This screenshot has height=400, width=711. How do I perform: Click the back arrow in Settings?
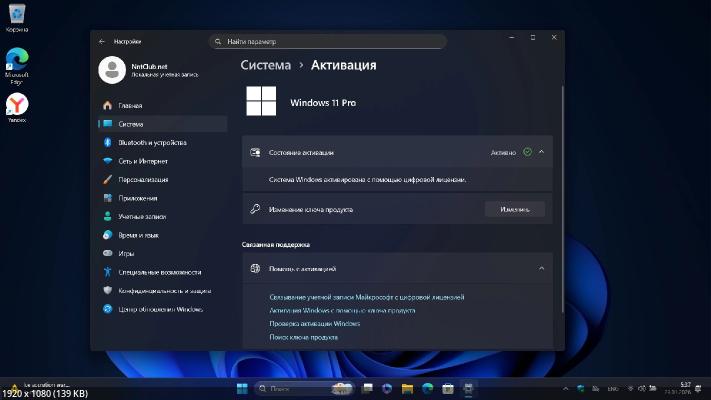[102, 41]
